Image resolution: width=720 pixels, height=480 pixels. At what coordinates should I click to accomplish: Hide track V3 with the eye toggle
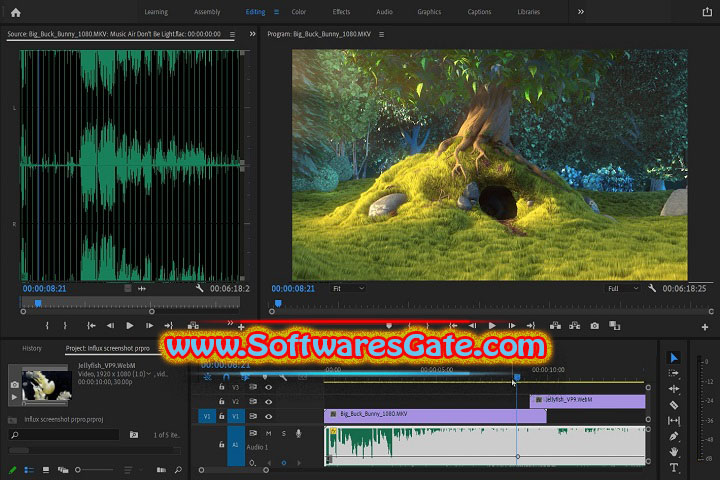click(269, 387)
